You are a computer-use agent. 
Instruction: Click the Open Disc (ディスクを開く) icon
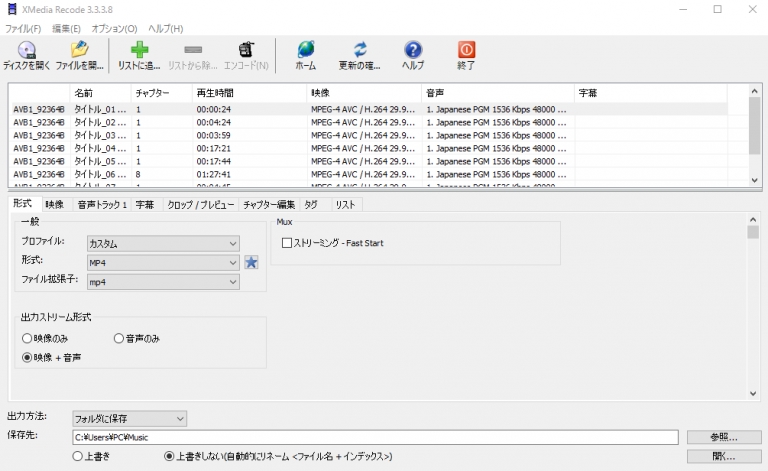[x=26, y=50]
